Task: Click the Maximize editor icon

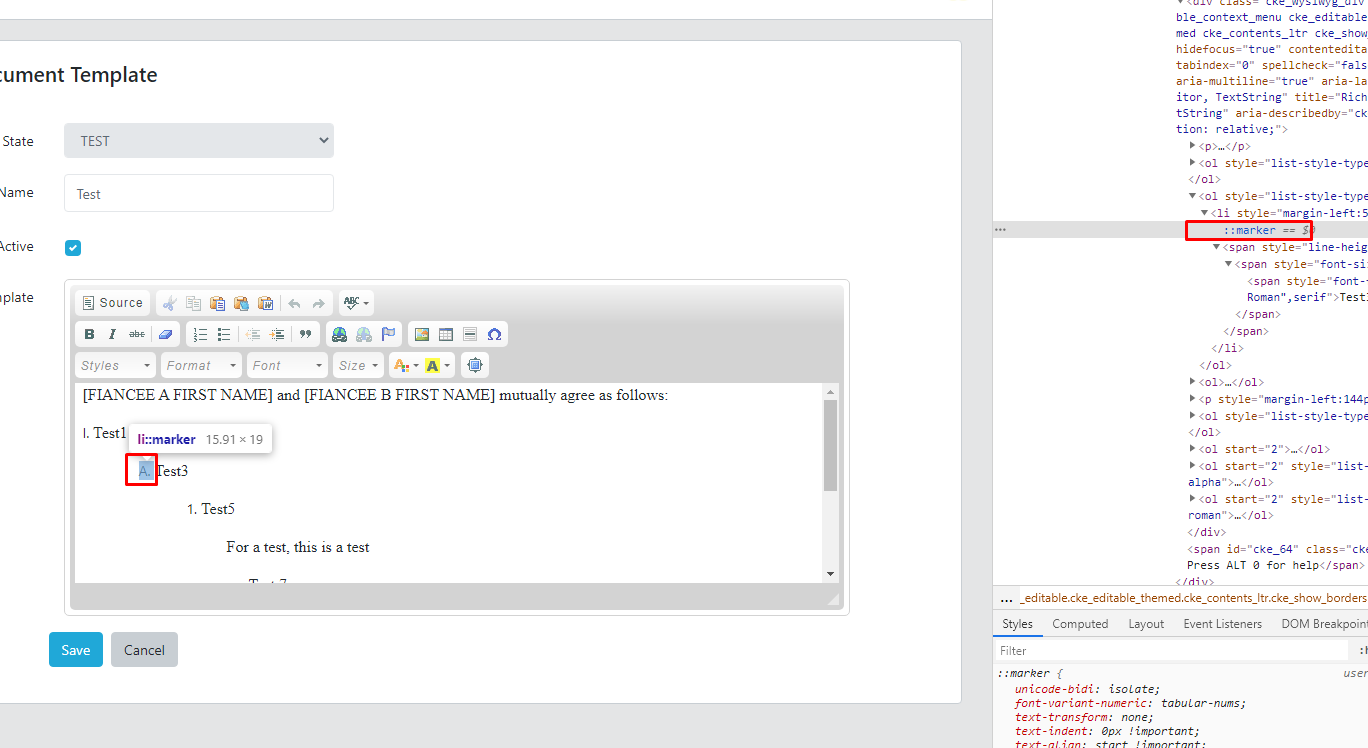Action: [x=475, y=365]
